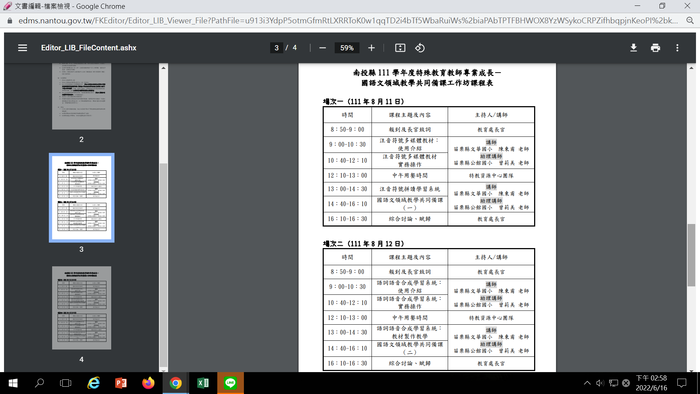700x394 pixels.
Task: Click the 8月12日 session two heading
Action: coord(363,244)
